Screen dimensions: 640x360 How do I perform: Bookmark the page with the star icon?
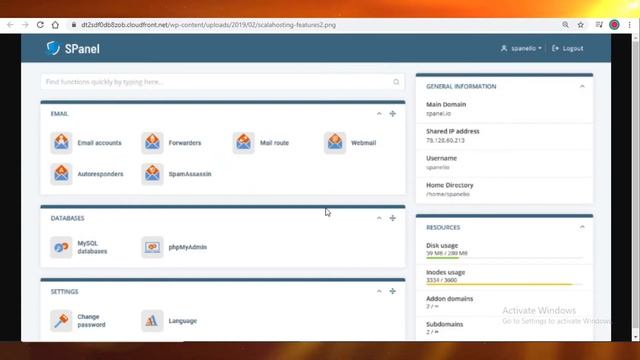click(x=580, y=25)
